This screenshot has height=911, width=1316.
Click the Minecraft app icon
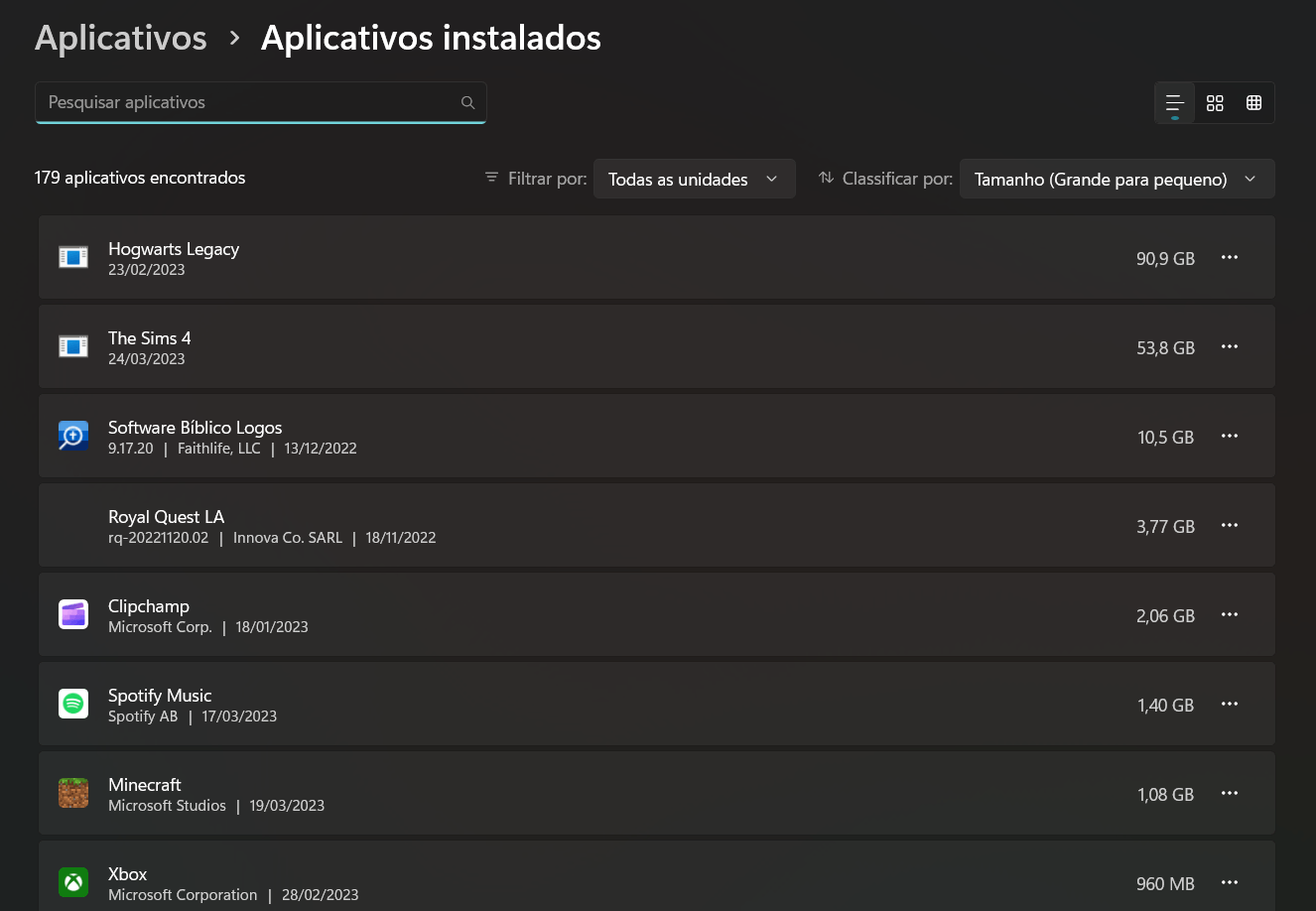73,794
